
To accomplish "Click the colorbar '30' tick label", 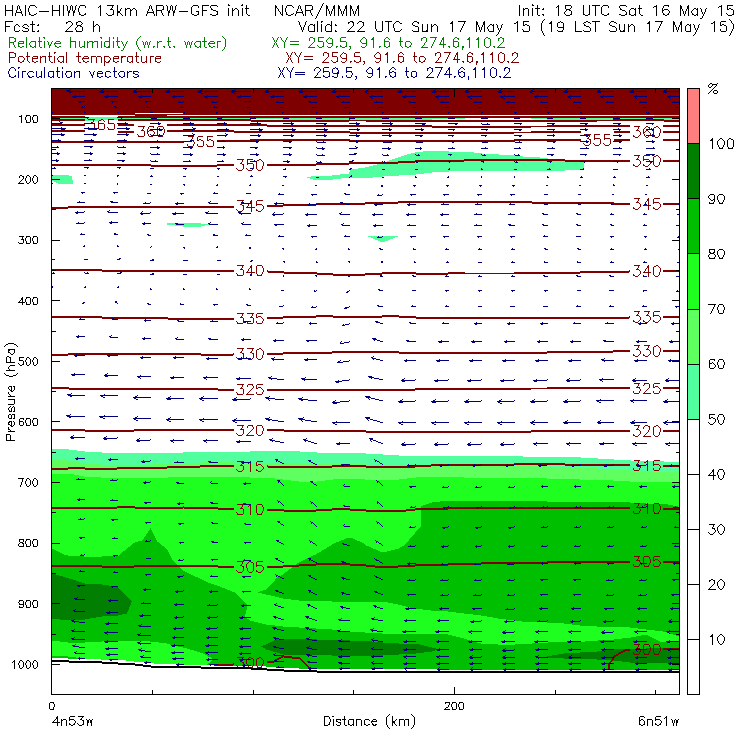I will pyautogui.click(x=716, y=530).
